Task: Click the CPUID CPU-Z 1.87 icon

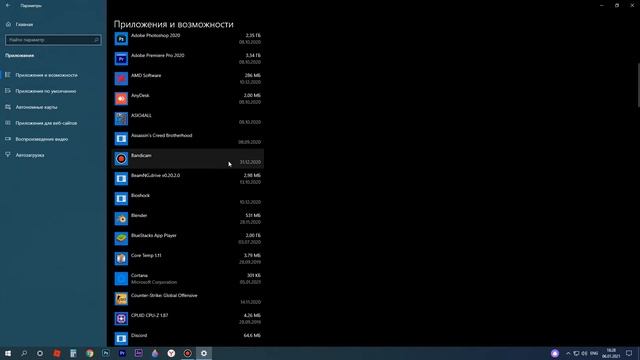Action: tap(121, 319)
